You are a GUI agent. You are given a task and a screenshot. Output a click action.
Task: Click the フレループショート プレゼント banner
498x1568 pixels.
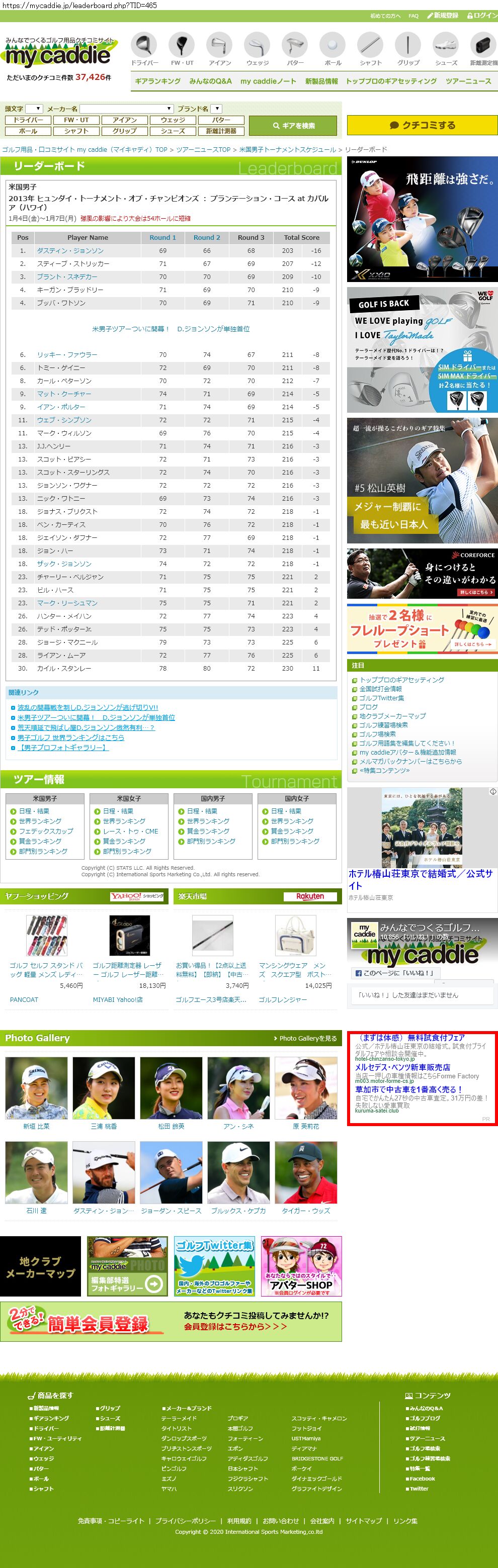click(x=423, y=628)
